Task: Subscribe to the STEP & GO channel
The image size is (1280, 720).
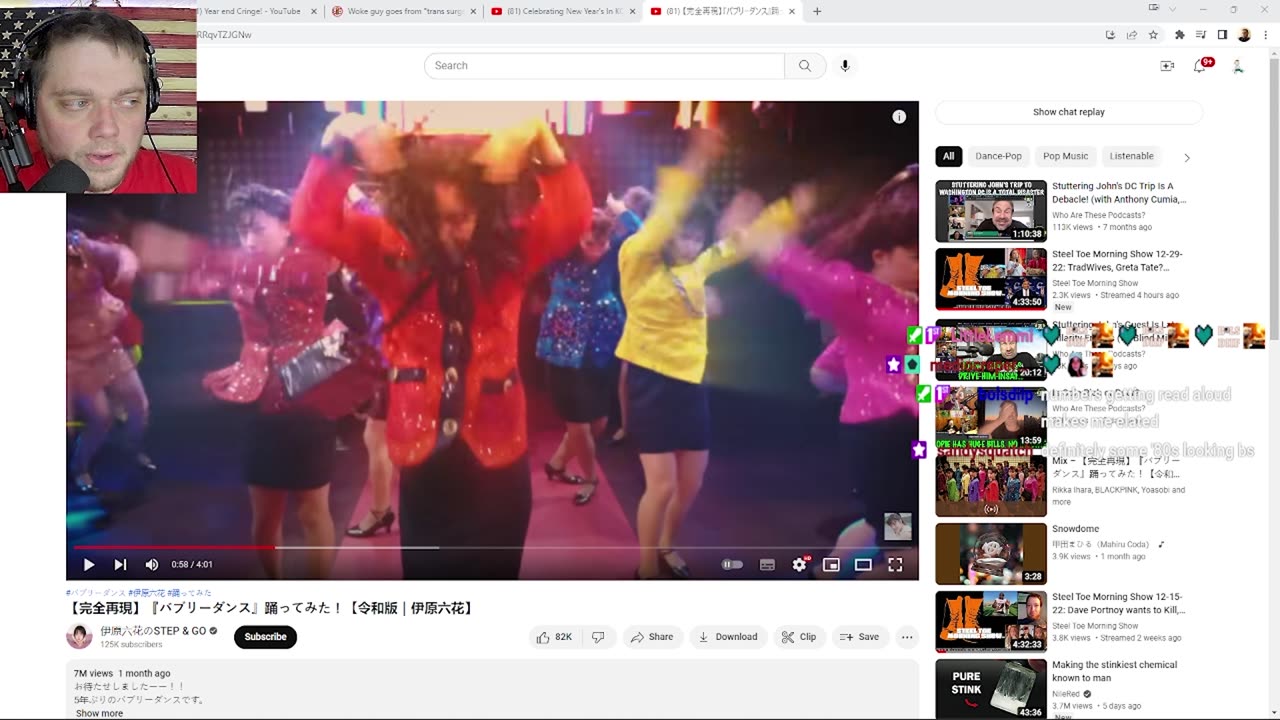Action: [265, 637]
